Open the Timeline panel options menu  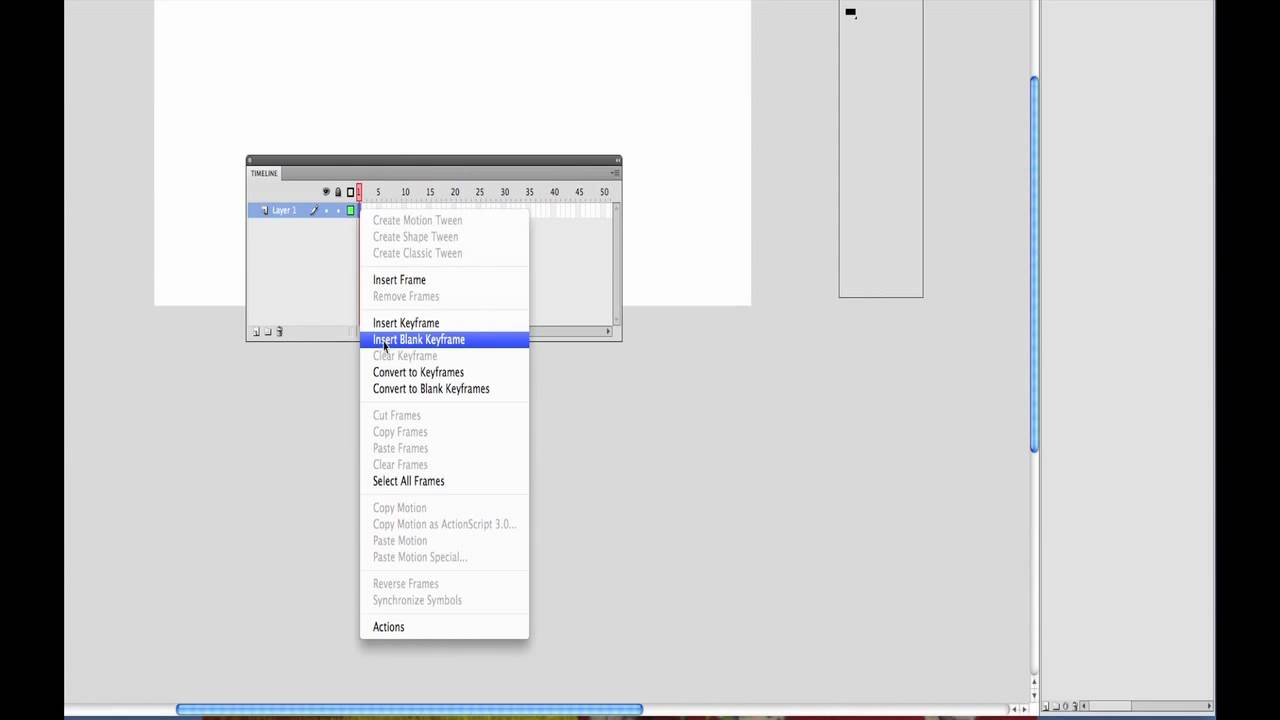click(x=615, y=173)
